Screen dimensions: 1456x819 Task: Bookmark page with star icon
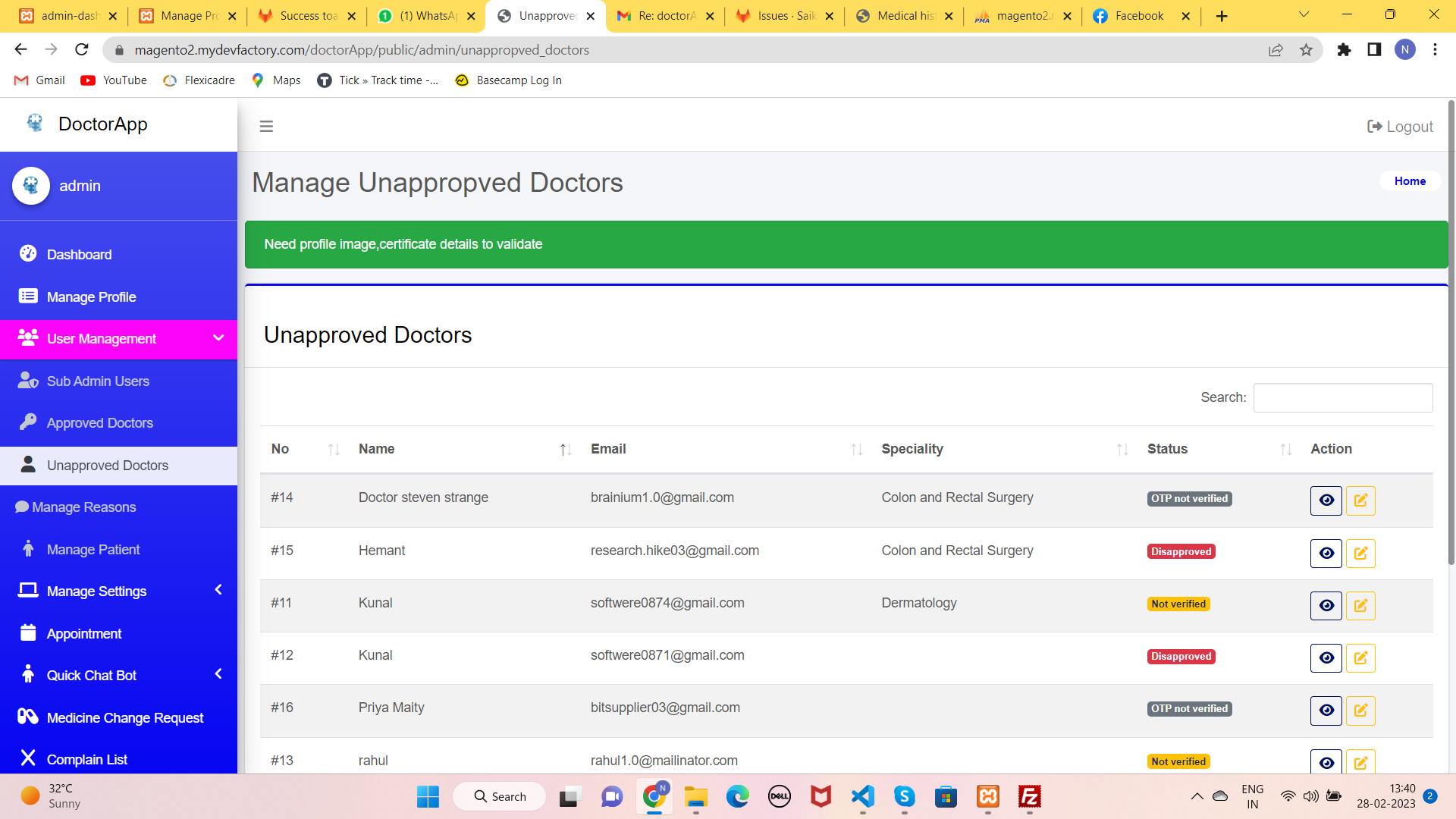coord(1306,50)
